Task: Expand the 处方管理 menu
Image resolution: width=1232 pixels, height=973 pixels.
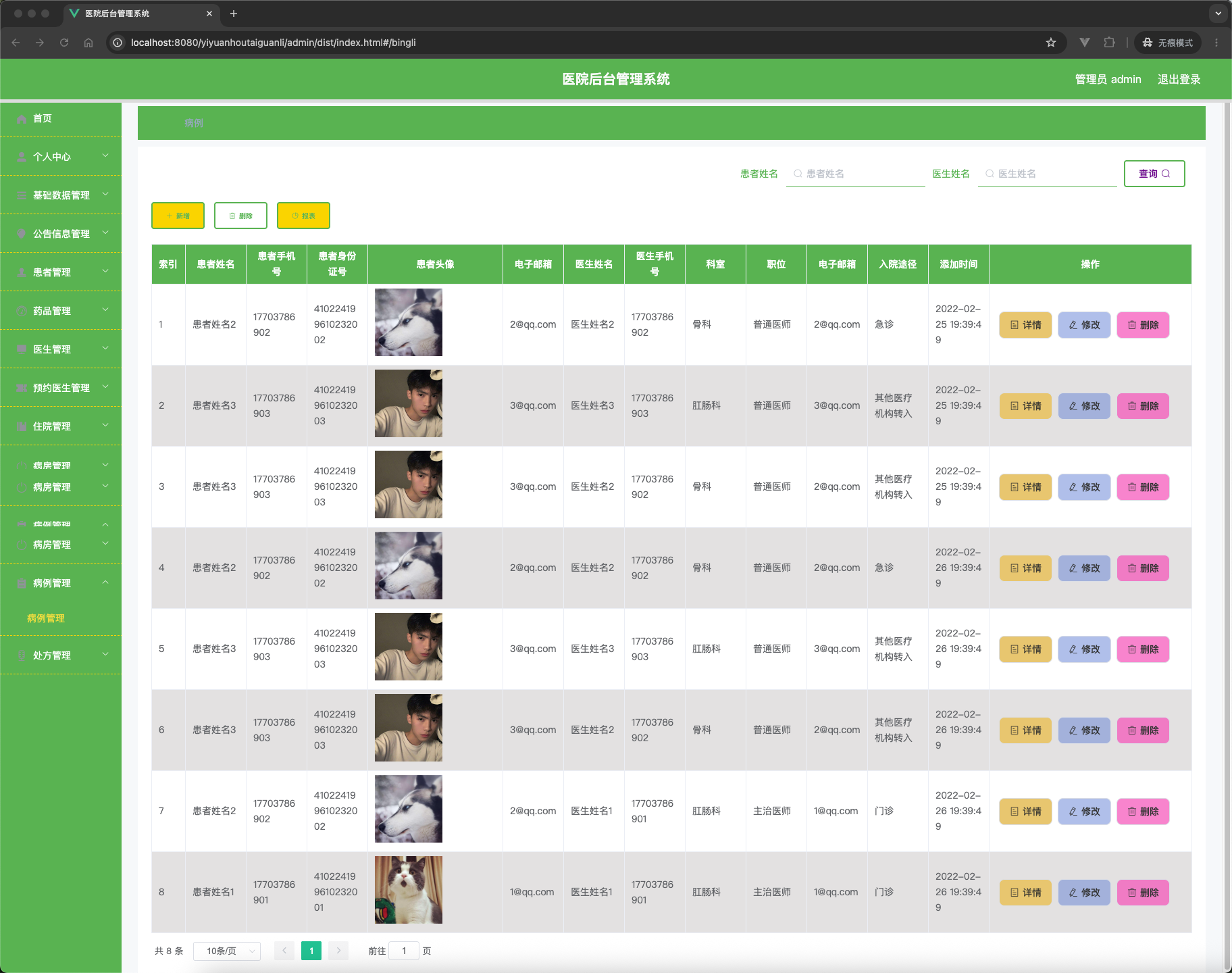Action: click(61, 655)
